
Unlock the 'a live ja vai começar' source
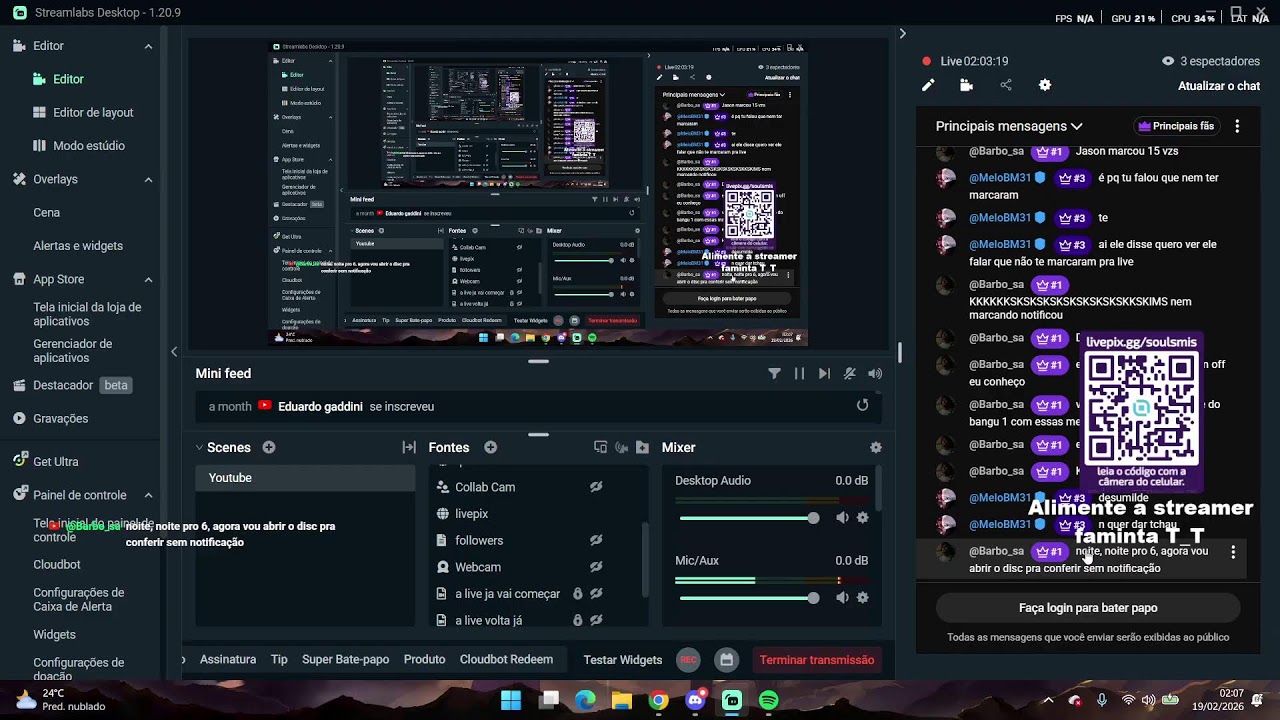(577, 593)
